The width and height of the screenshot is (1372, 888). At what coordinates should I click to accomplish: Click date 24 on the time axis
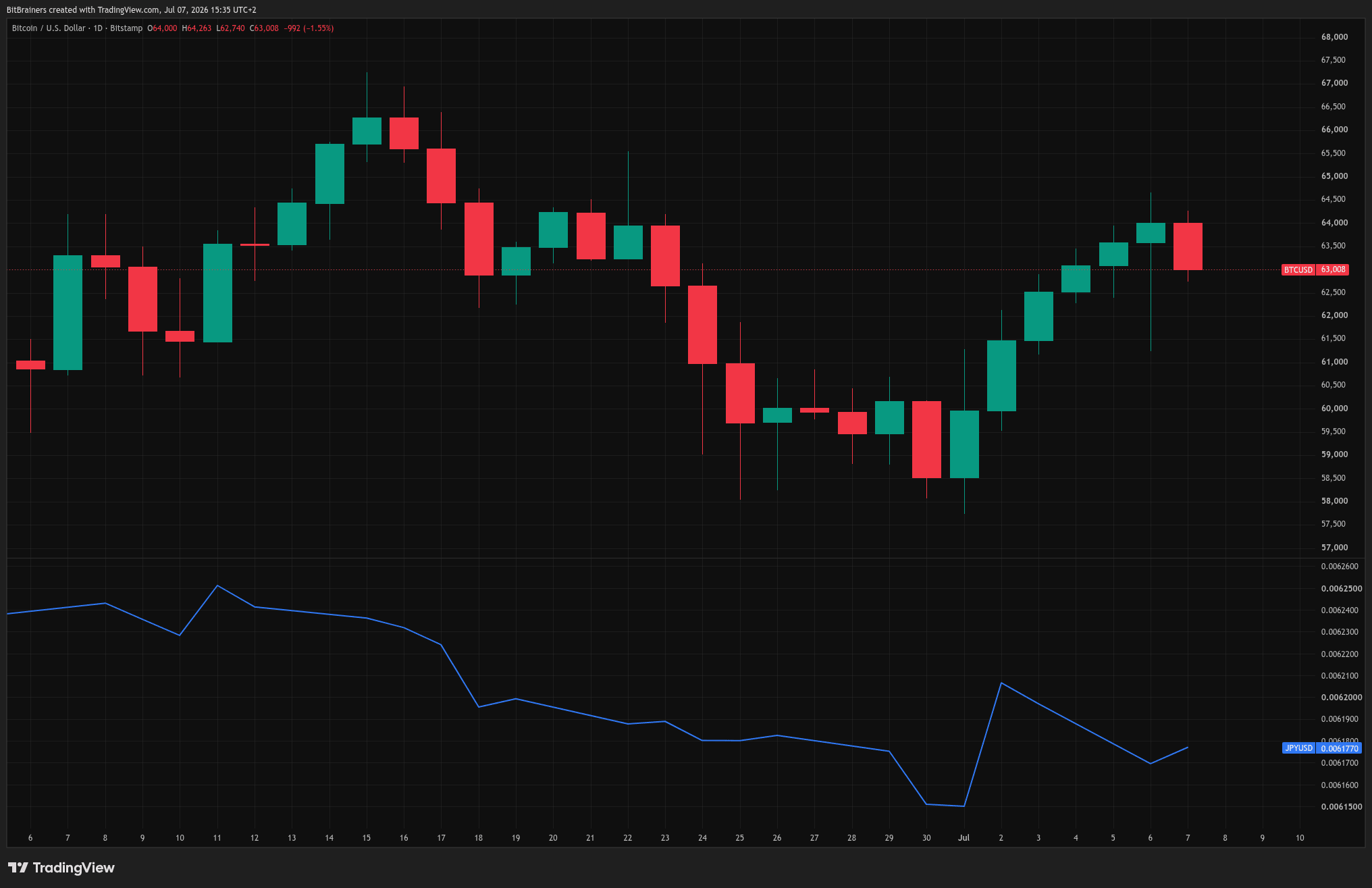(702, 838)
